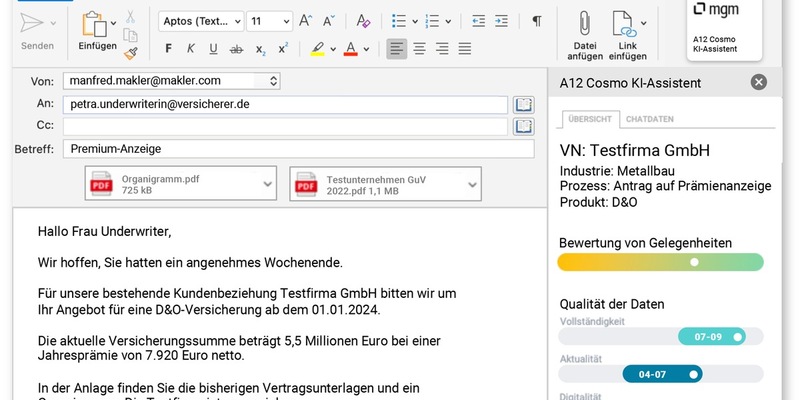Toggle subscript x2 formatting
This screenshot has height=400, width=800.
pos(260,49)
